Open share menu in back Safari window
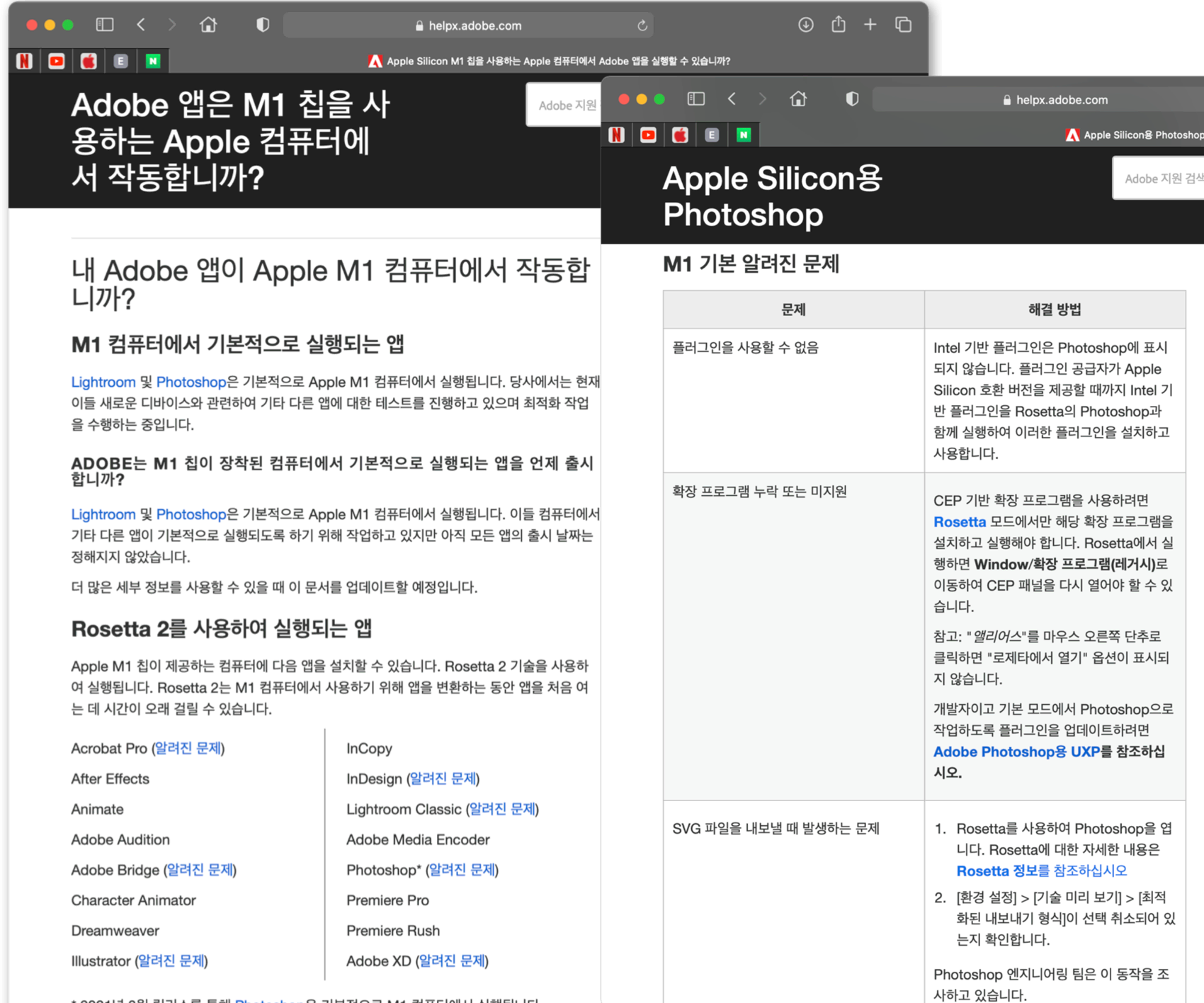Viewport: 1204px width, 1003px height. (839, 24)
